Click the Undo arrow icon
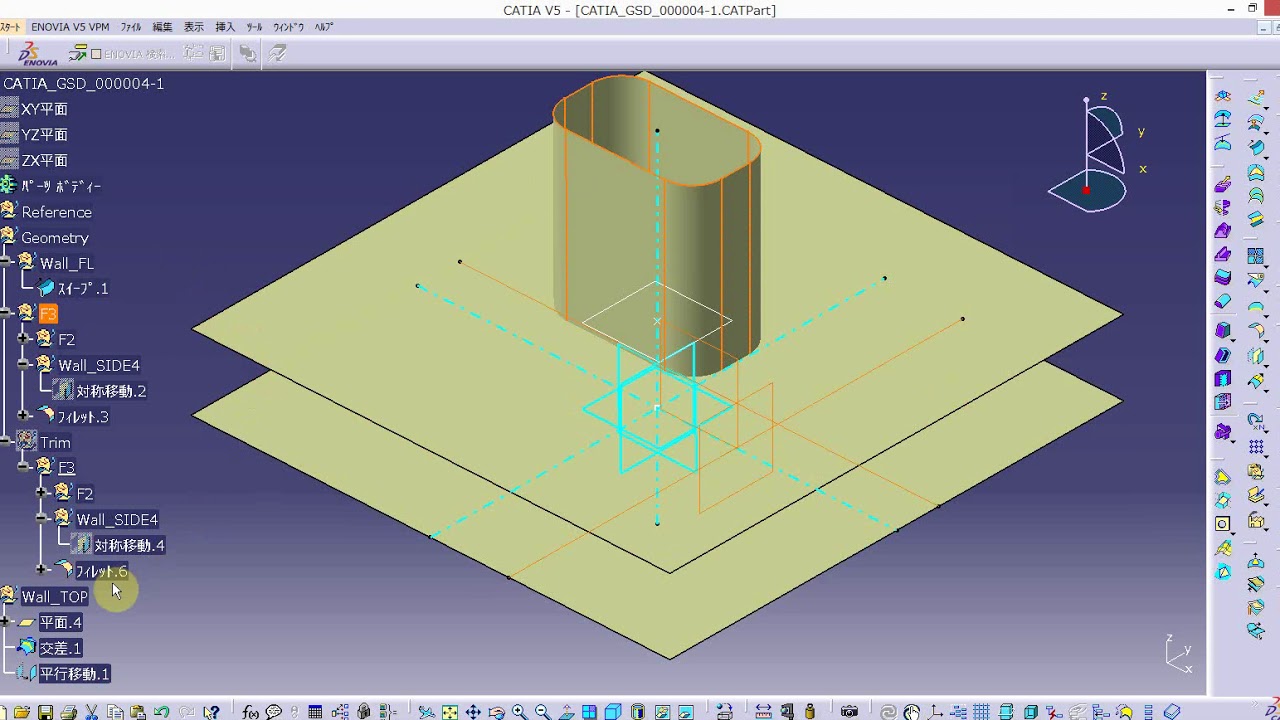 [x=161, y=712]
